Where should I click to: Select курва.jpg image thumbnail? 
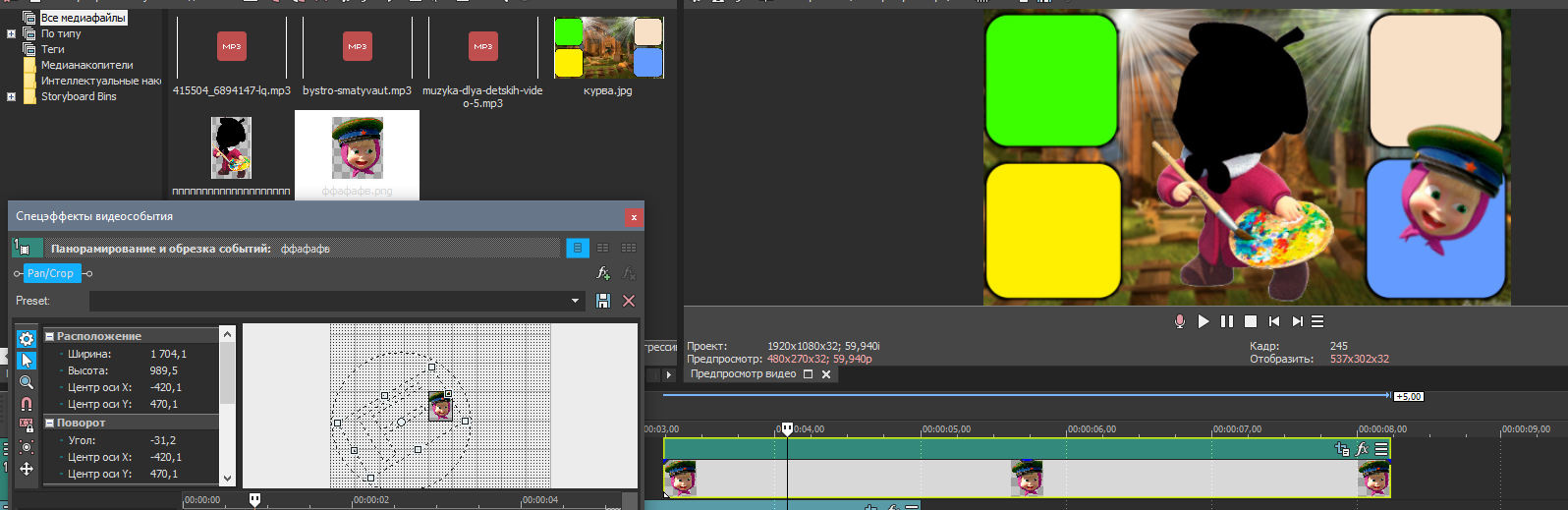coord(608,47)
